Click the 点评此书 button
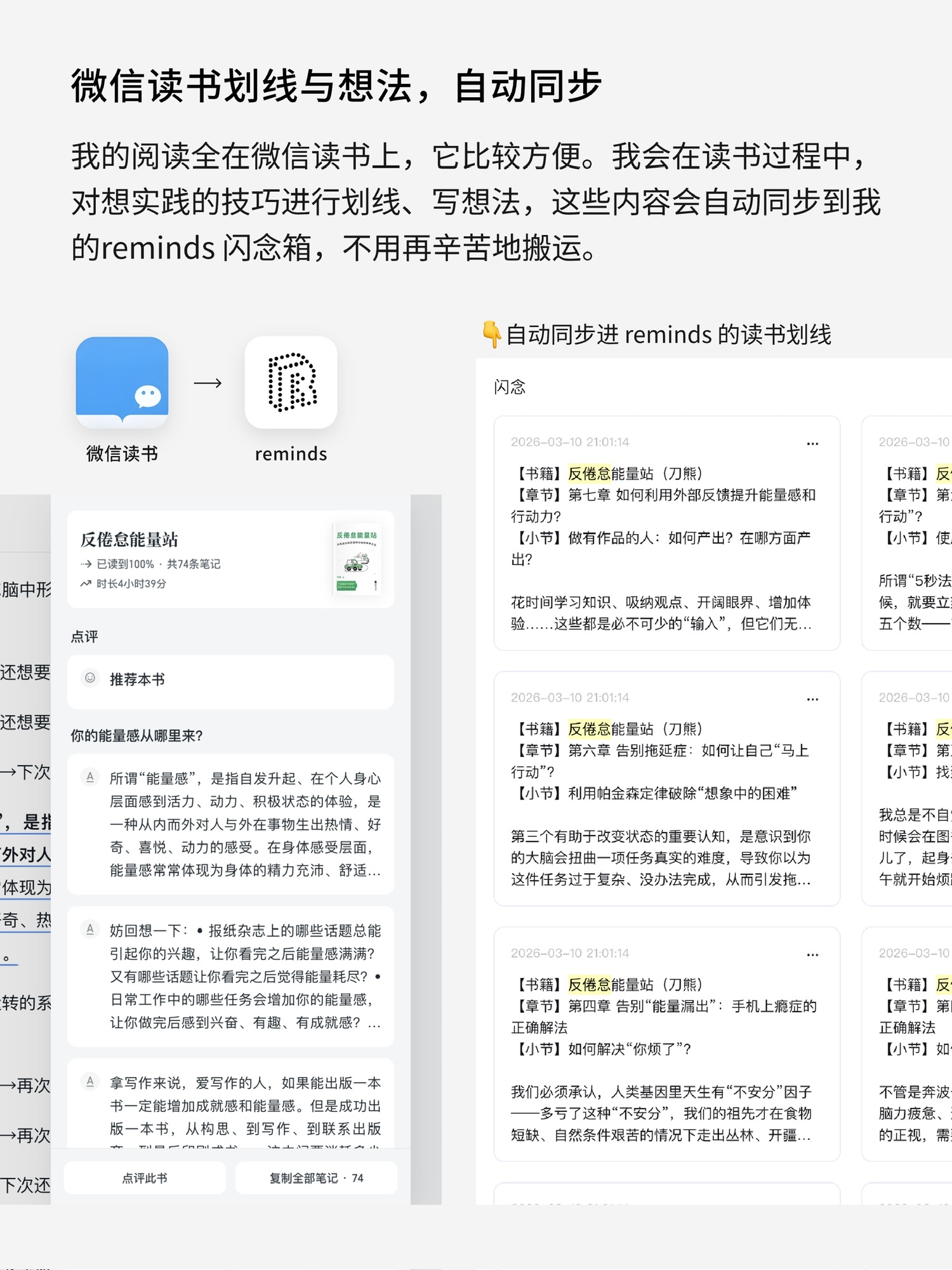 [x=145, y=1178]
